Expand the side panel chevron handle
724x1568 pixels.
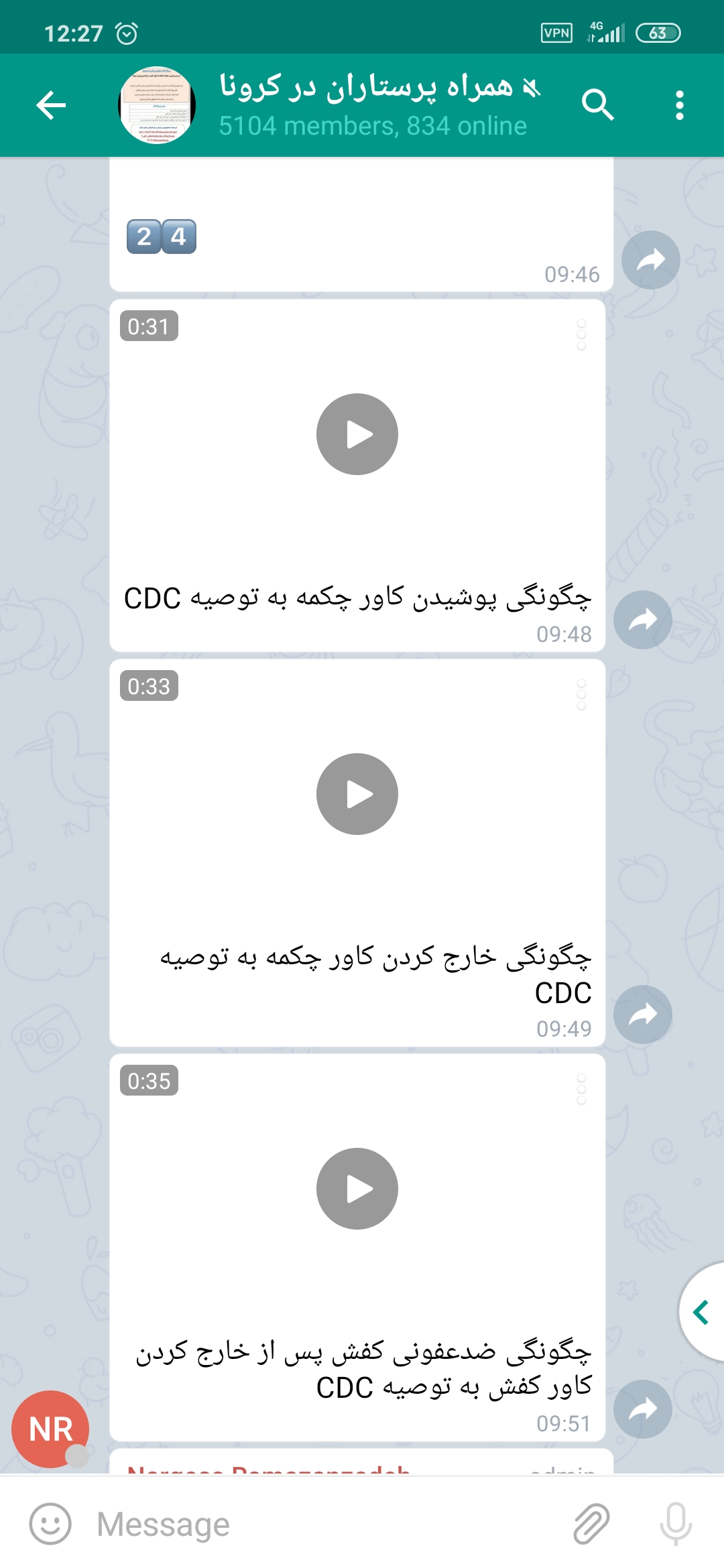(x=701, y=1312)
